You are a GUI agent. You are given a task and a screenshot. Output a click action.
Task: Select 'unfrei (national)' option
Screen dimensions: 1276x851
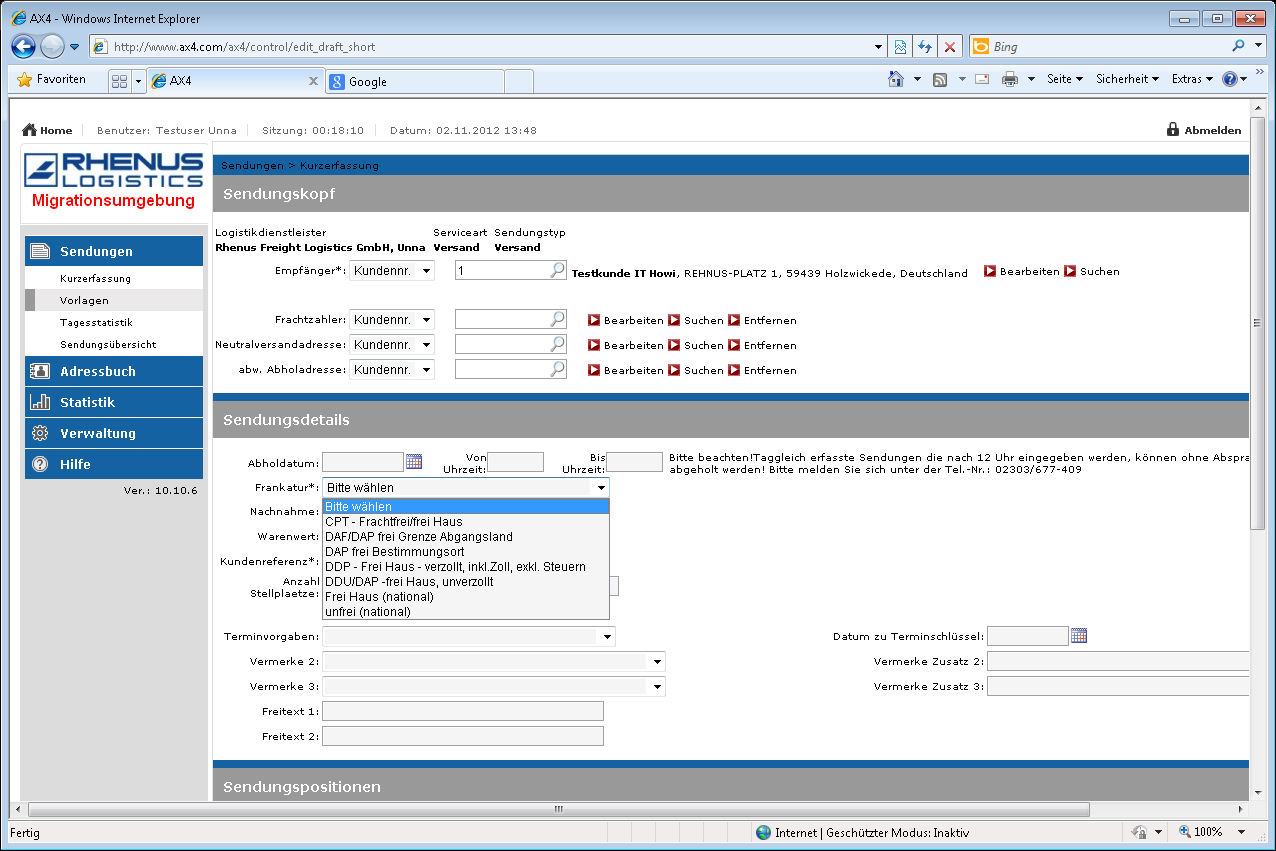[x=466, y=612]
